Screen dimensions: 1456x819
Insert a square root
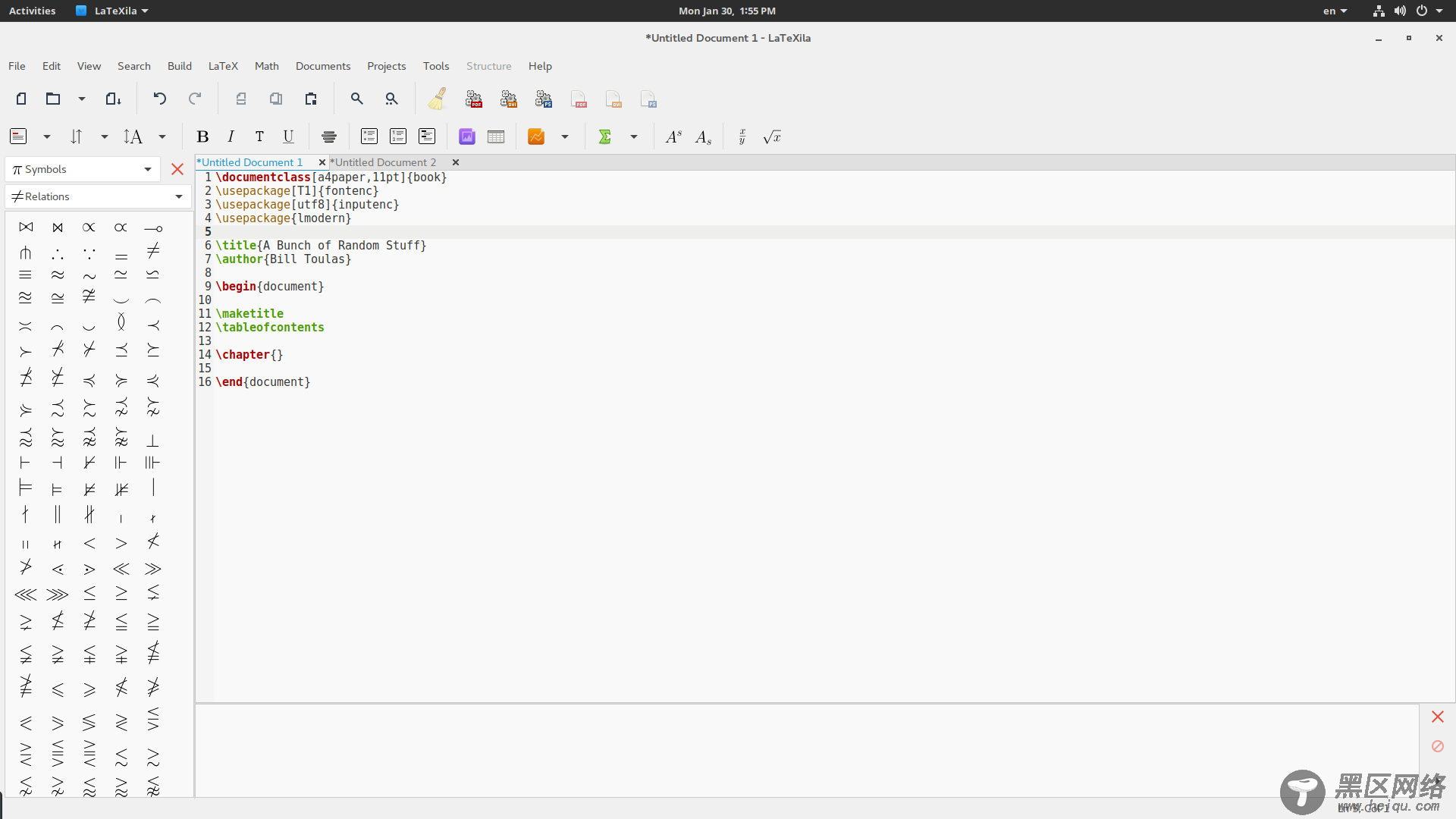pos(772,136)
